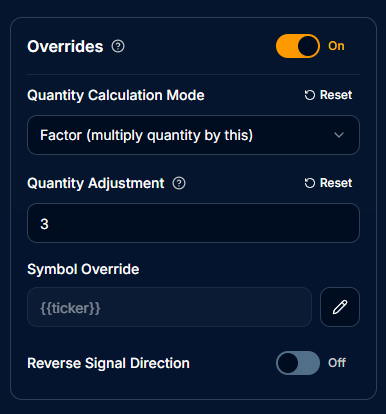
Task: Click the Reverse Signal Direction label text
Action: pos(108,363)
